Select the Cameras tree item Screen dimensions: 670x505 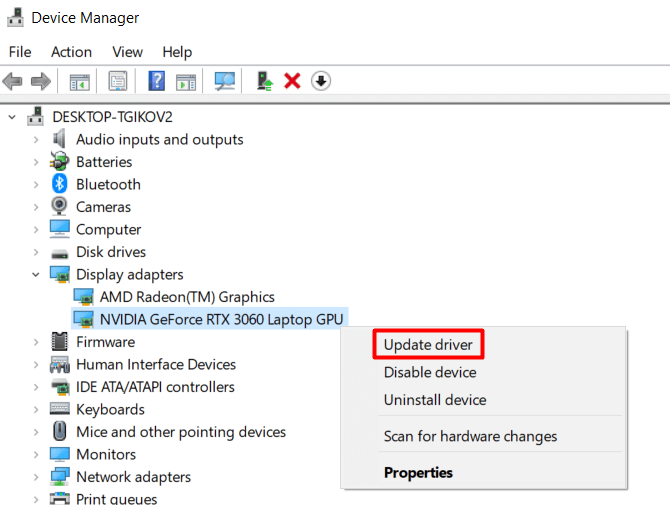coord(103,207)
